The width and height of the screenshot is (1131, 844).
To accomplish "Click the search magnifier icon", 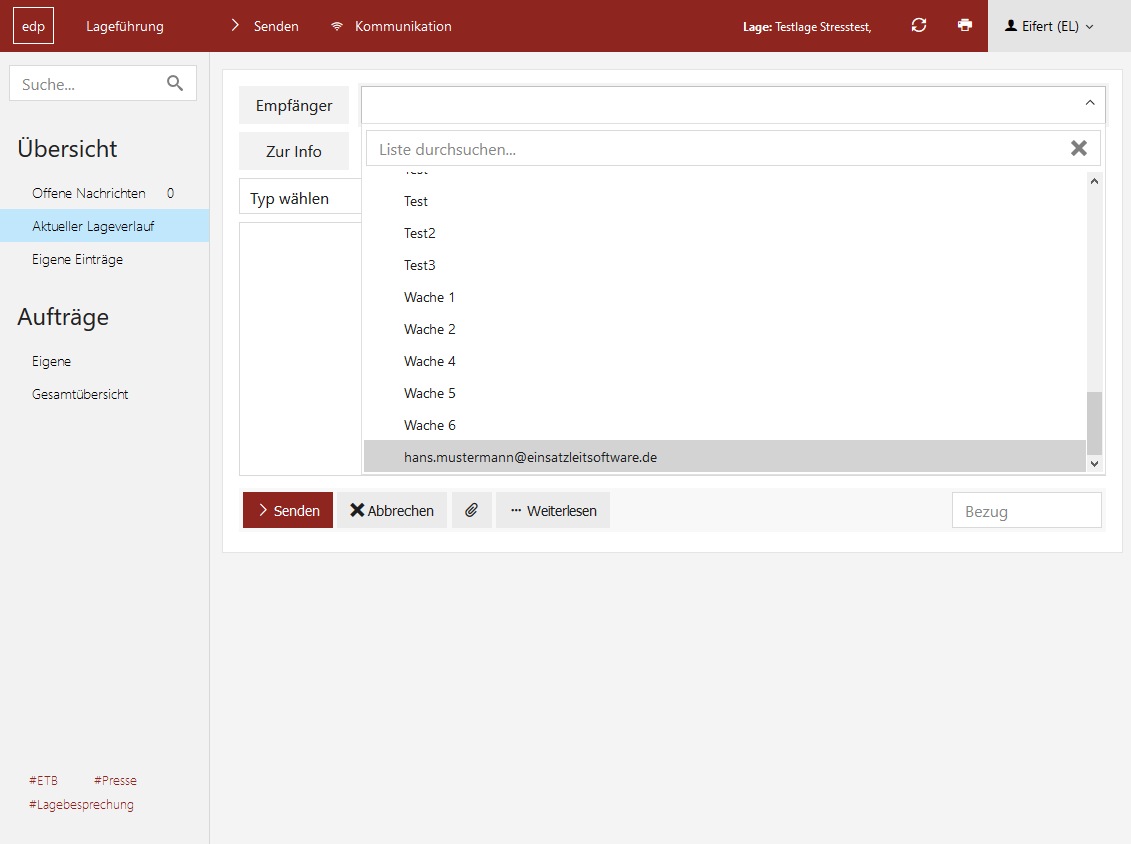I will point(175,83).
